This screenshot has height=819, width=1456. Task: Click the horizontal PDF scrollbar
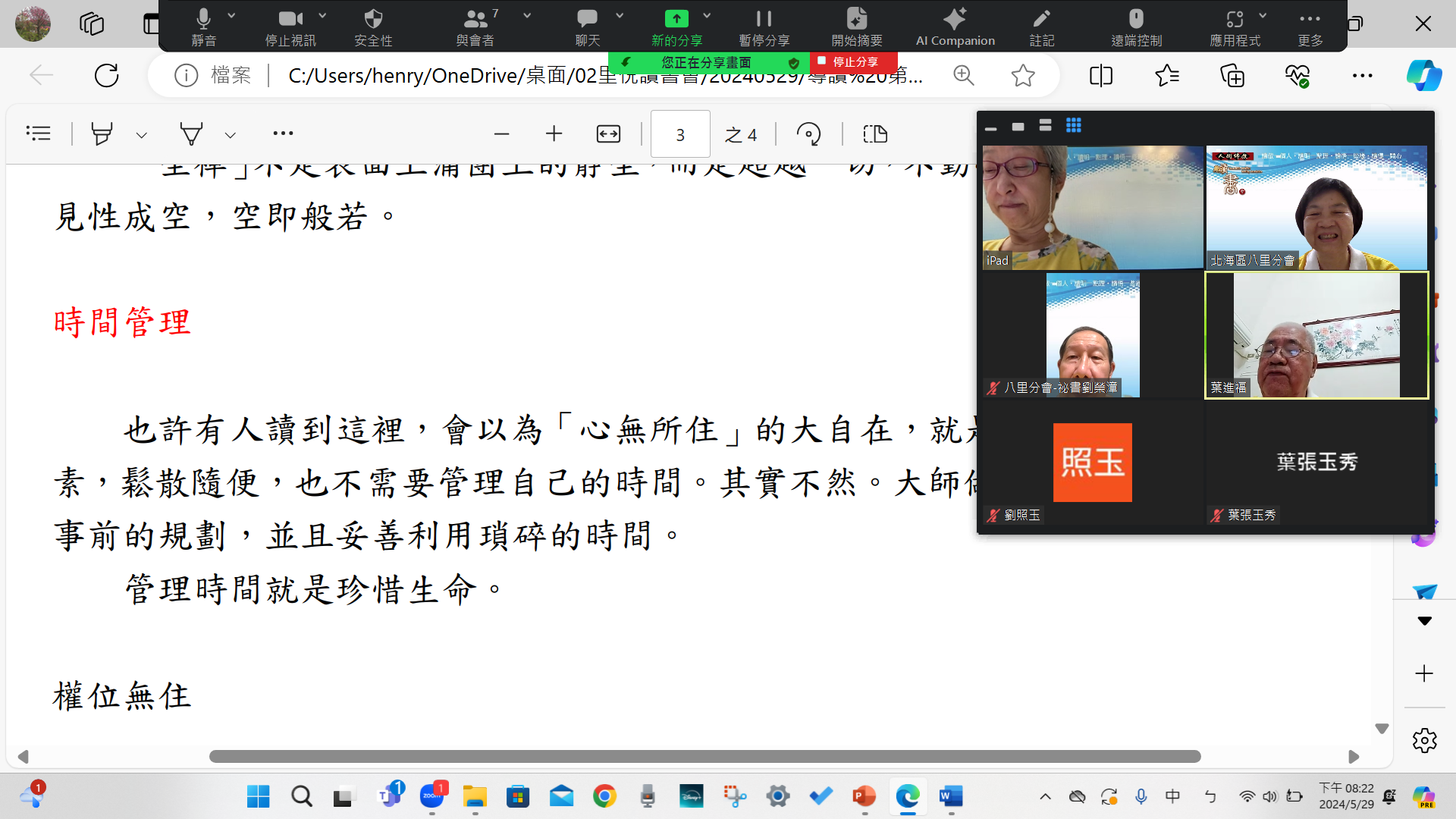click(x=704, y=756)
